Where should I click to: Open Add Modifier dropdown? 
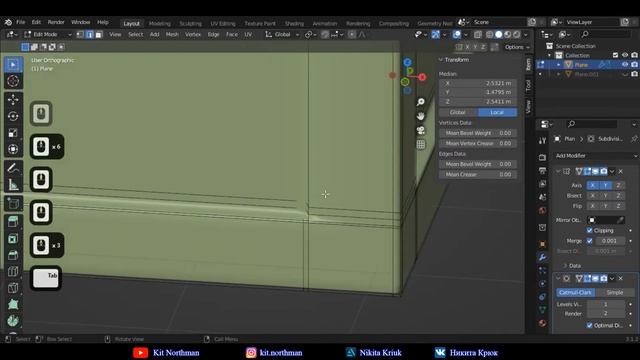[596, 156]
